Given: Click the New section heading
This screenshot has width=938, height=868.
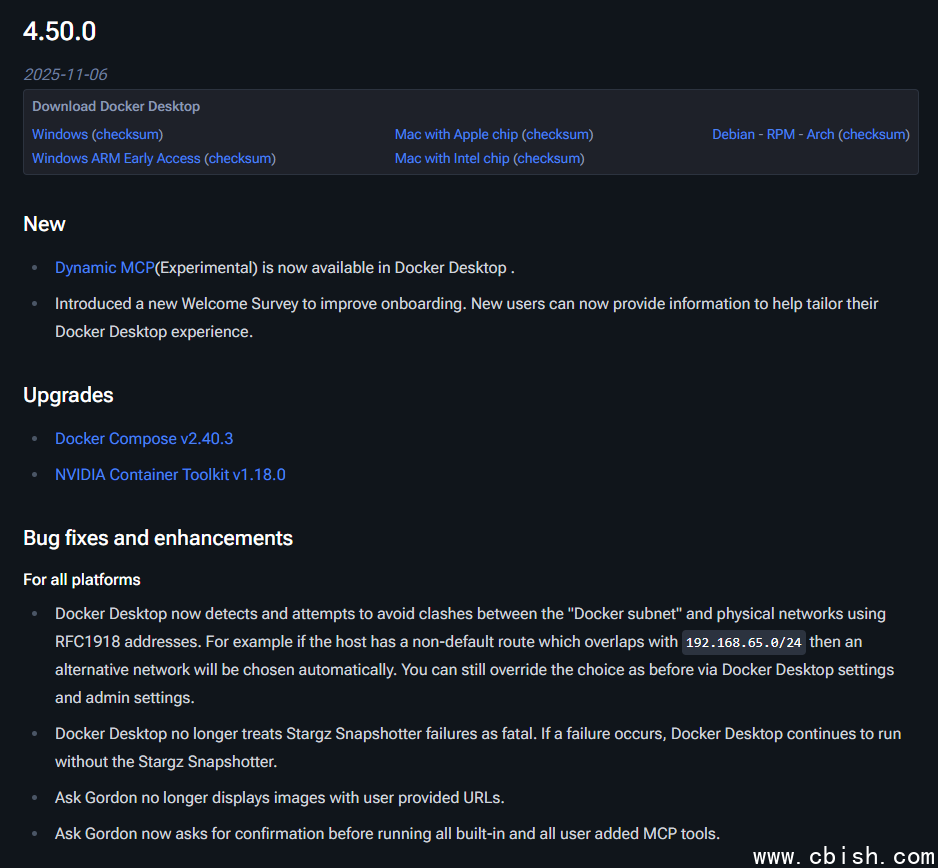Looking at the screenshot, I should (x=44, y=224).
